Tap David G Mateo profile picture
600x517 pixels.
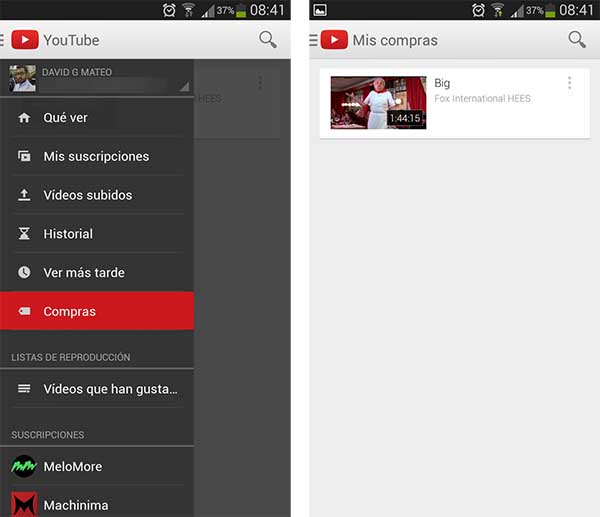tap(23, 78)
